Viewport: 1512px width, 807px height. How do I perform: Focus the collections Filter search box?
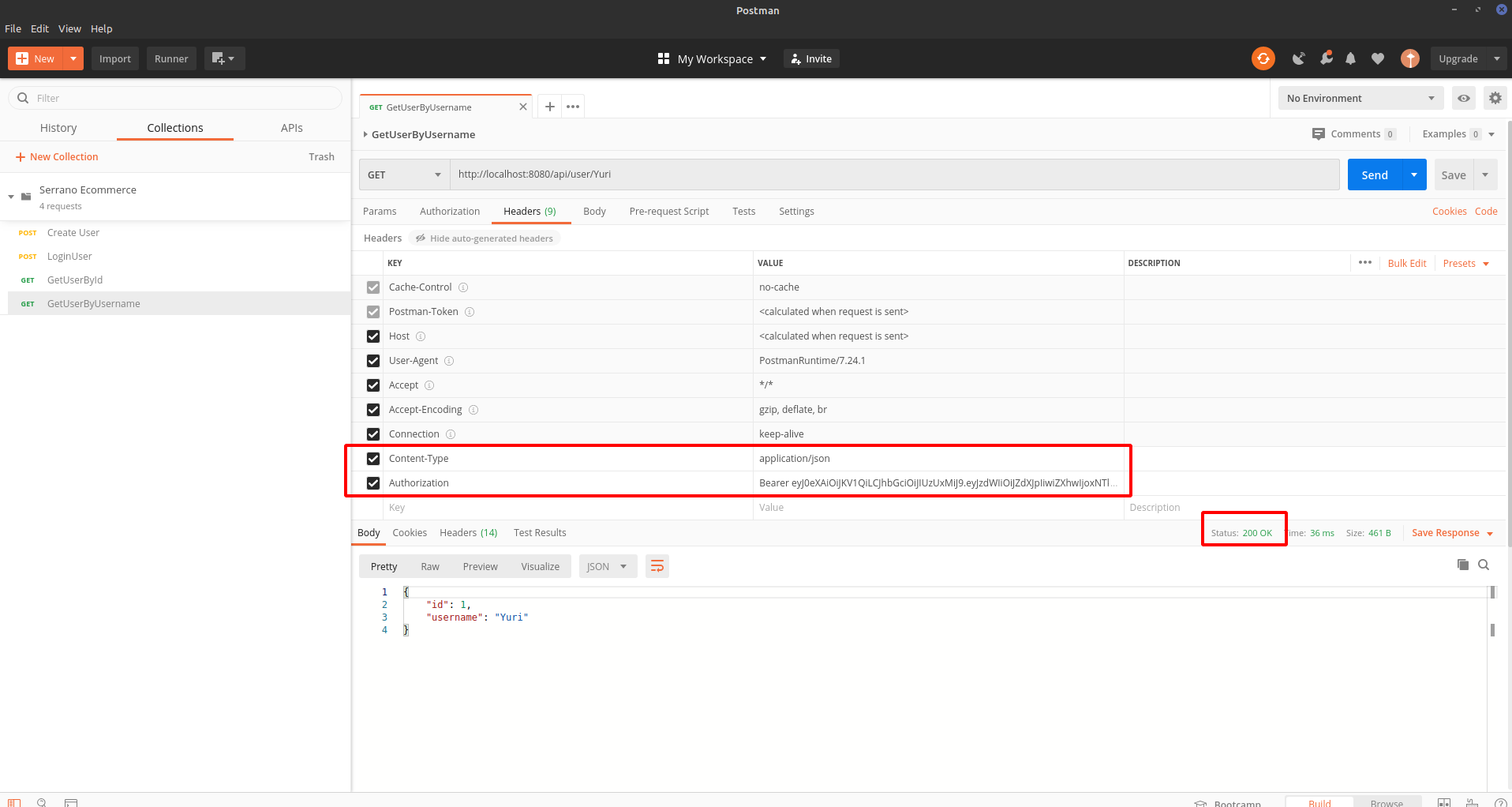pos(175,98)
